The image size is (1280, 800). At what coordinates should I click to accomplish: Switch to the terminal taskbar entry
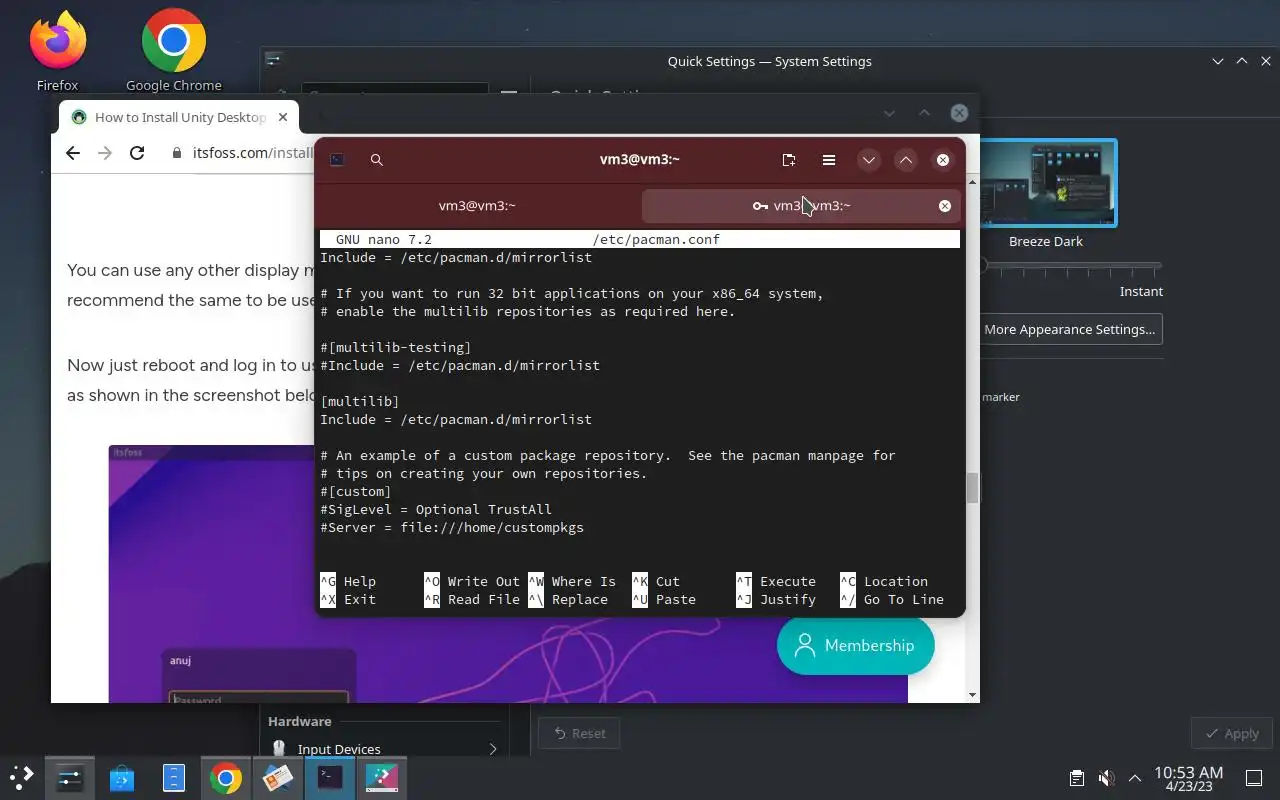330,777
